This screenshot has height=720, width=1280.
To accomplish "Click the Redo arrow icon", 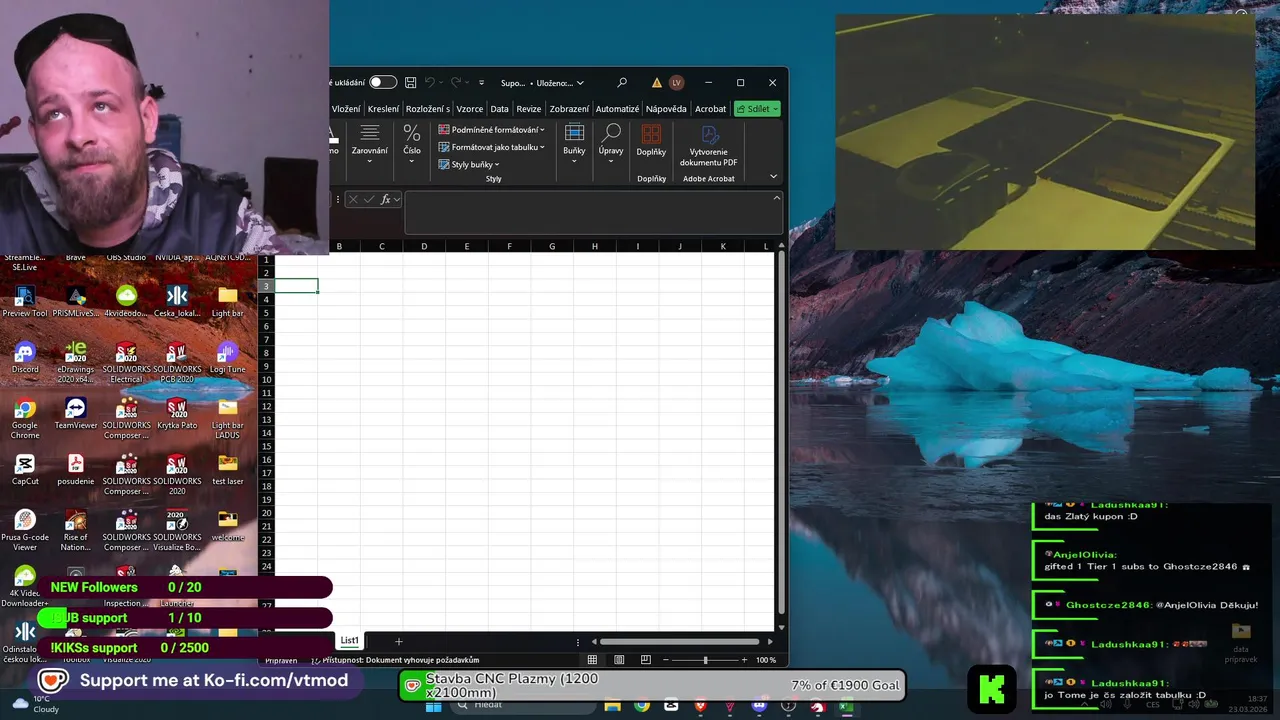I will click(x=455, y=83).
